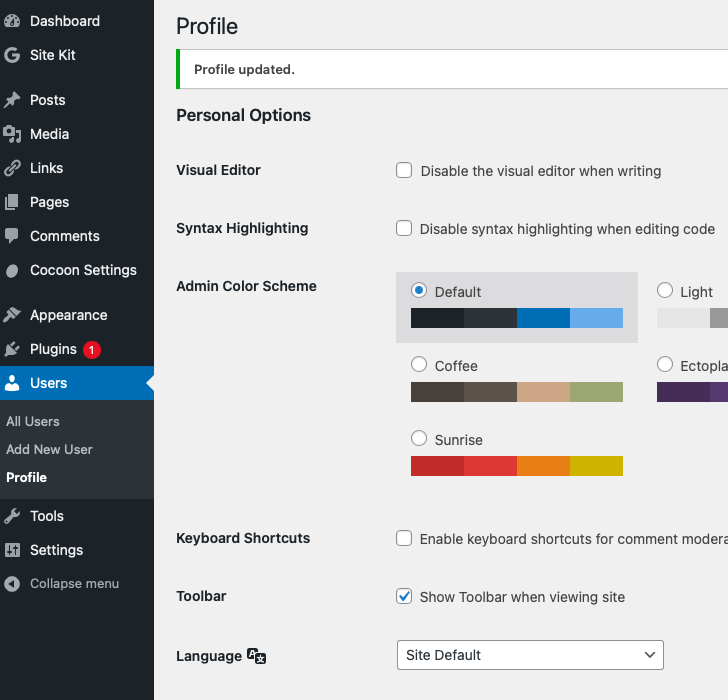Click the Add New User link
Image resolution: width=728 pixels, height=700 pixels.
(49, 449)
